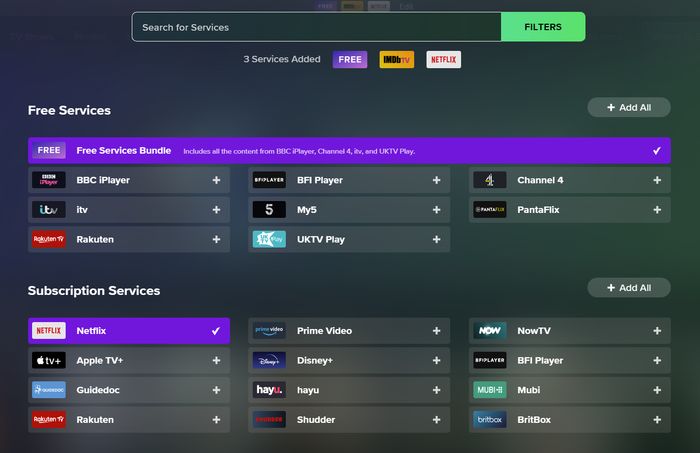Click the Netflix logo in Subscription Services
Image resolution: width=700 pixels, height=453 pixels.
click(49, 331)
